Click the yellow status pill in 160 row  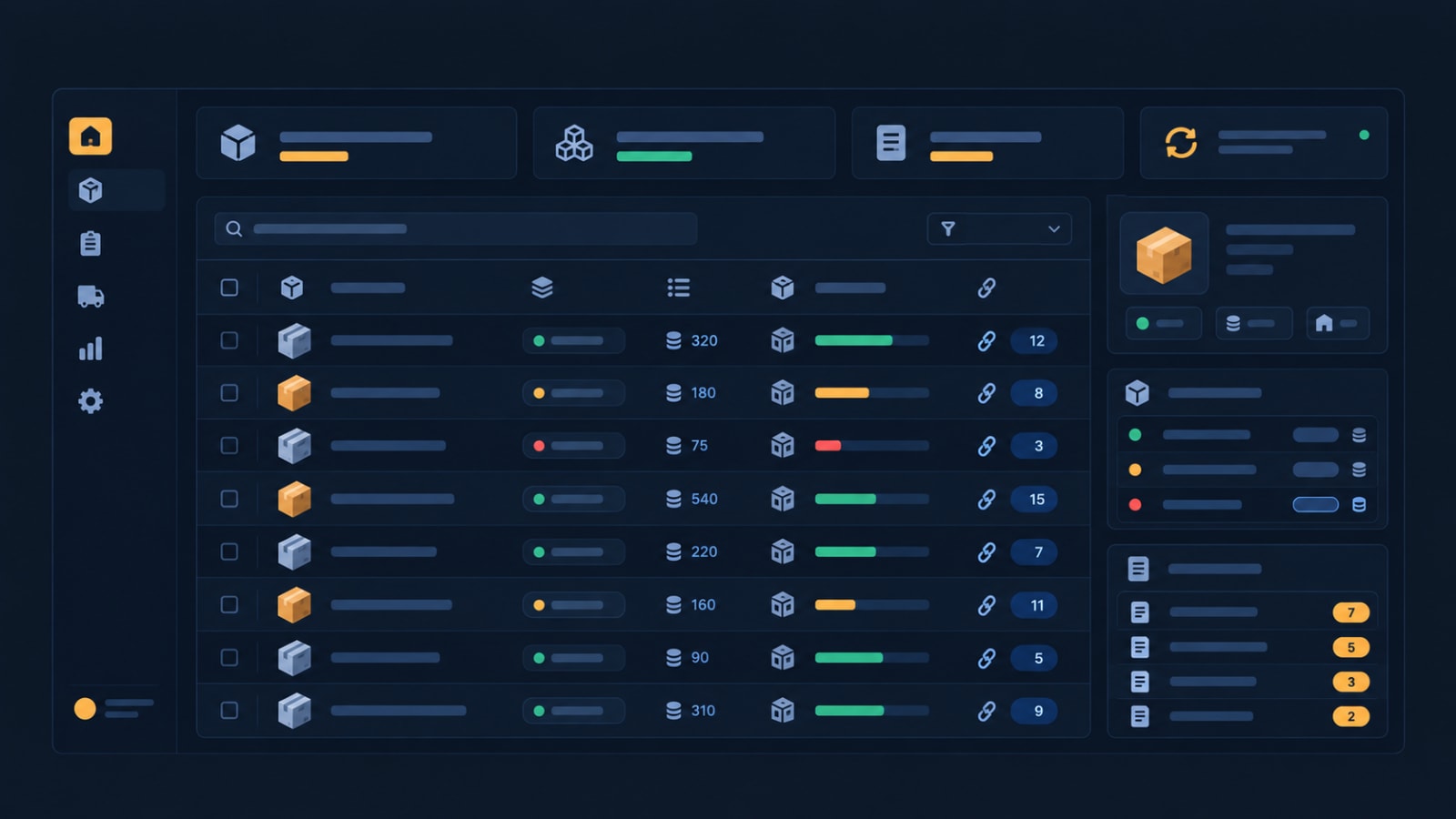(x=573, y=604)
